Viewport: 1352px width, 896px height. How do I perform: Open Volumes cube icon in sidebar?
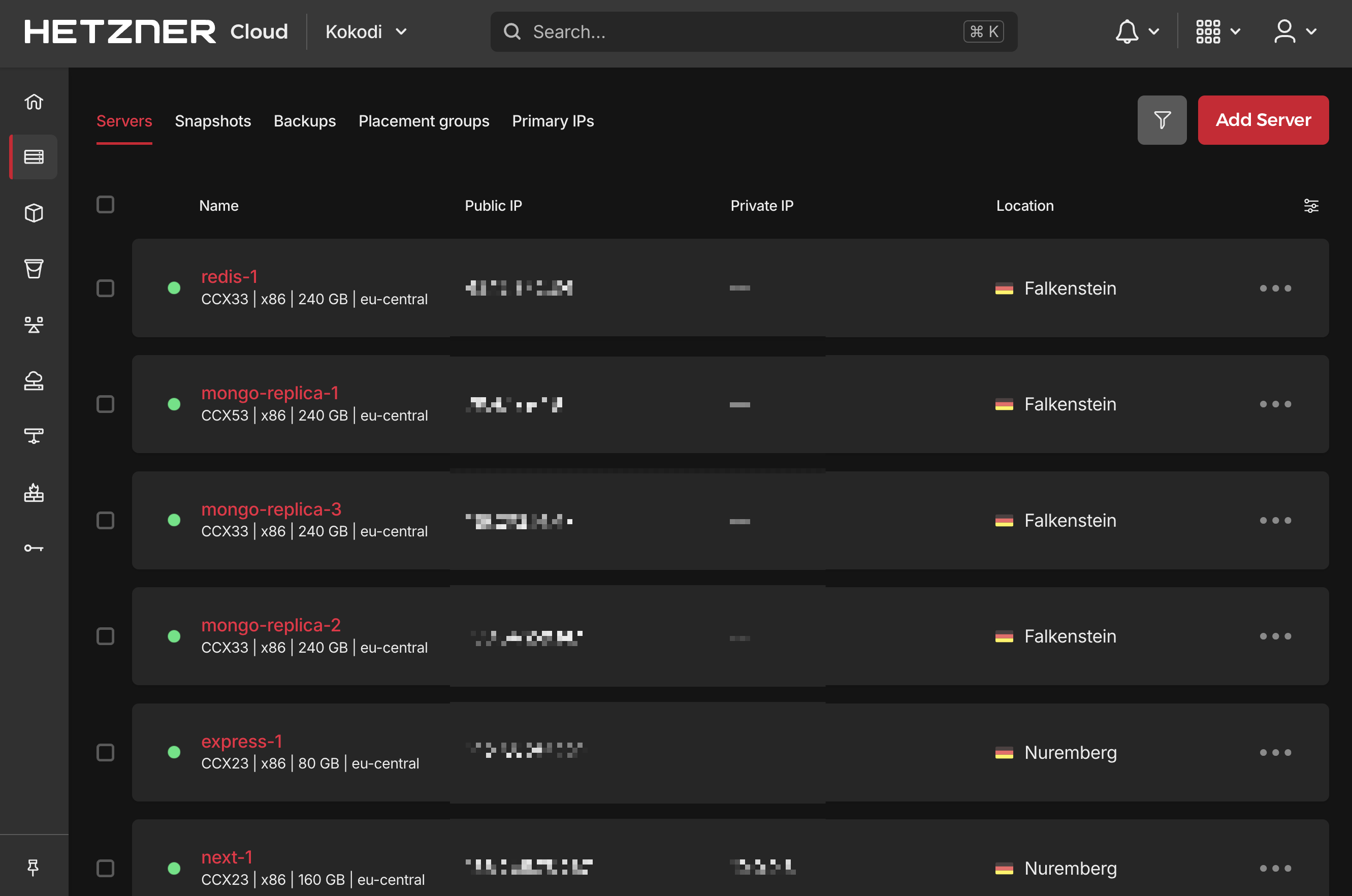click(x=34, y=213)
